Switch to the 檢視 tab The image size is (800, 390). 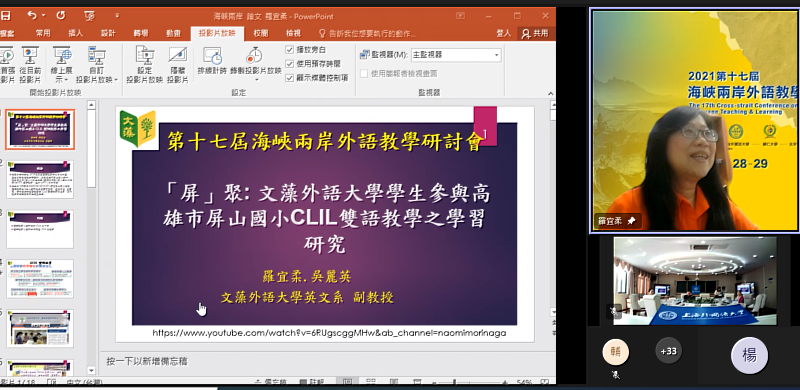point(293,33)
